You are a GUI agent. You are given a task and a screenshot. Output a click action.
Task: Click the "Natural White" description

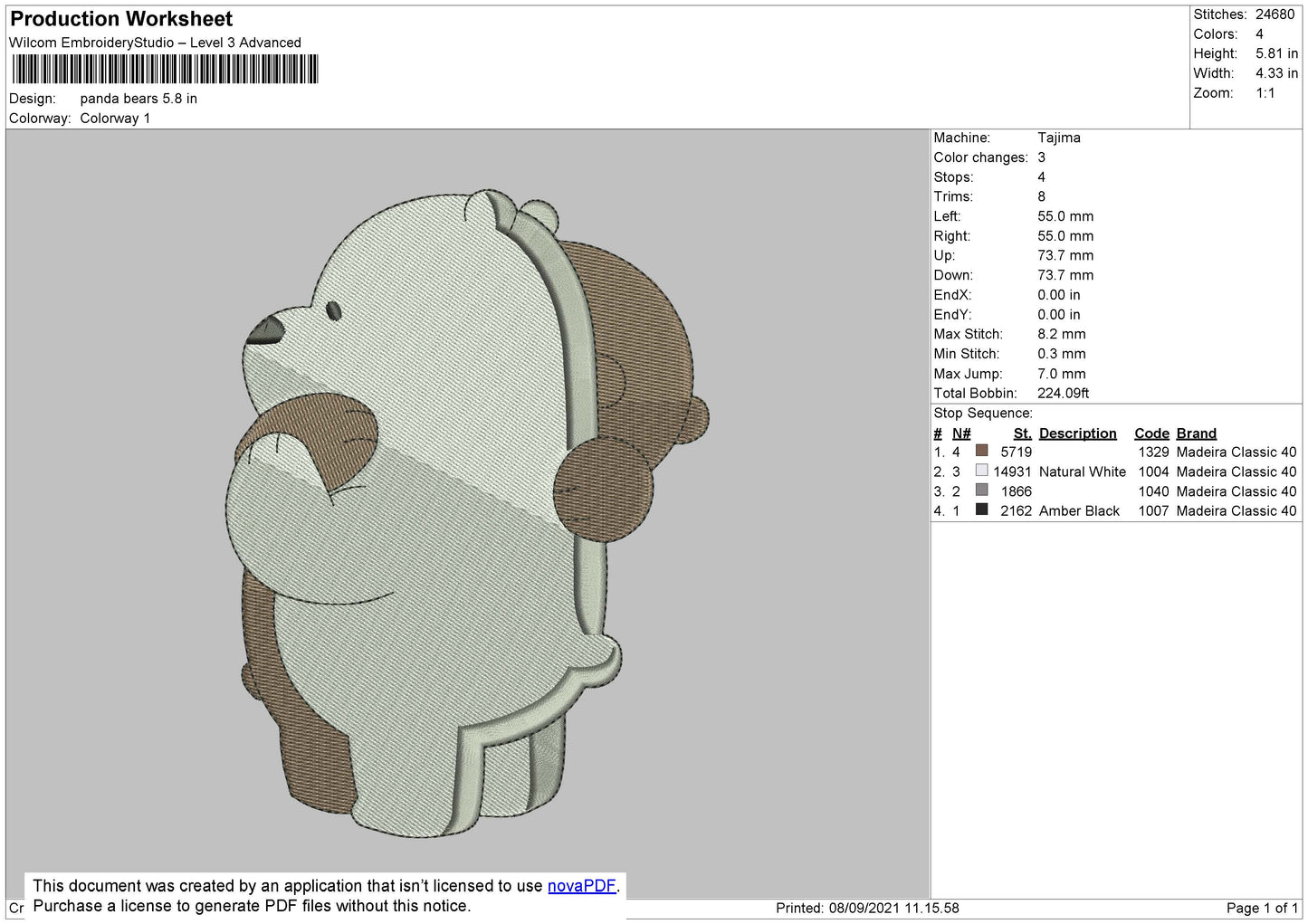[1082, 472]
